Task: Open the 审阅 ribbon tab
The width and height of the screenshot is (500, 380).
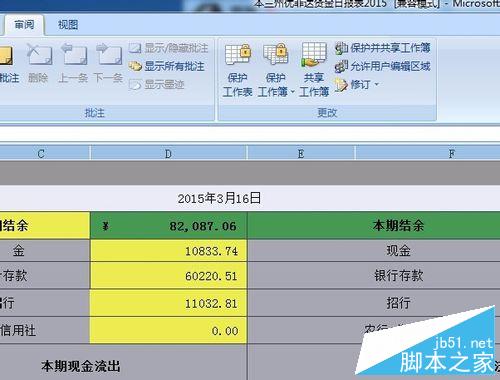Action: tap(24, 25)
